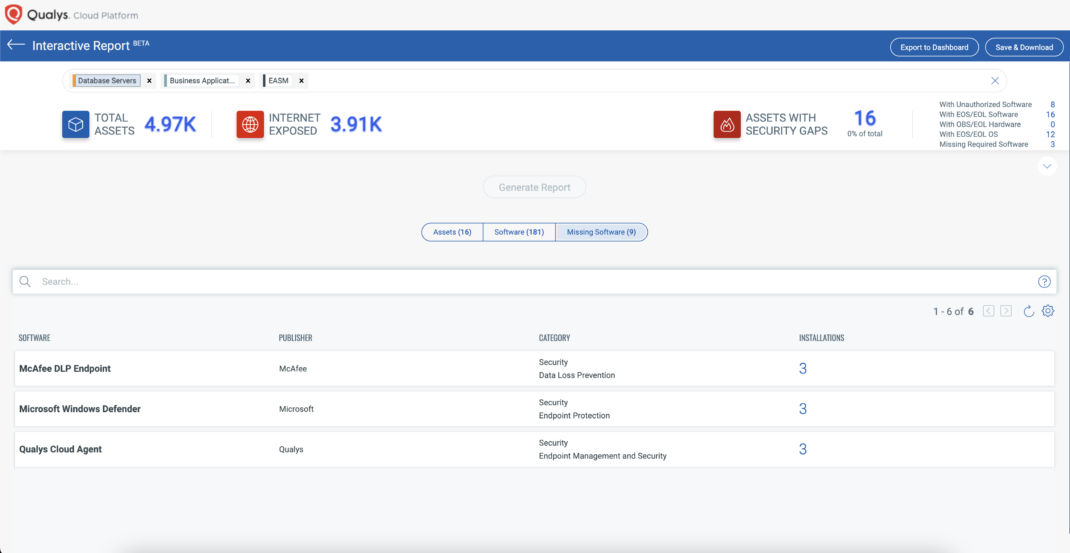Sort by PUBLISHER column header
The image size is (1070, 553).
click(295, 338)
